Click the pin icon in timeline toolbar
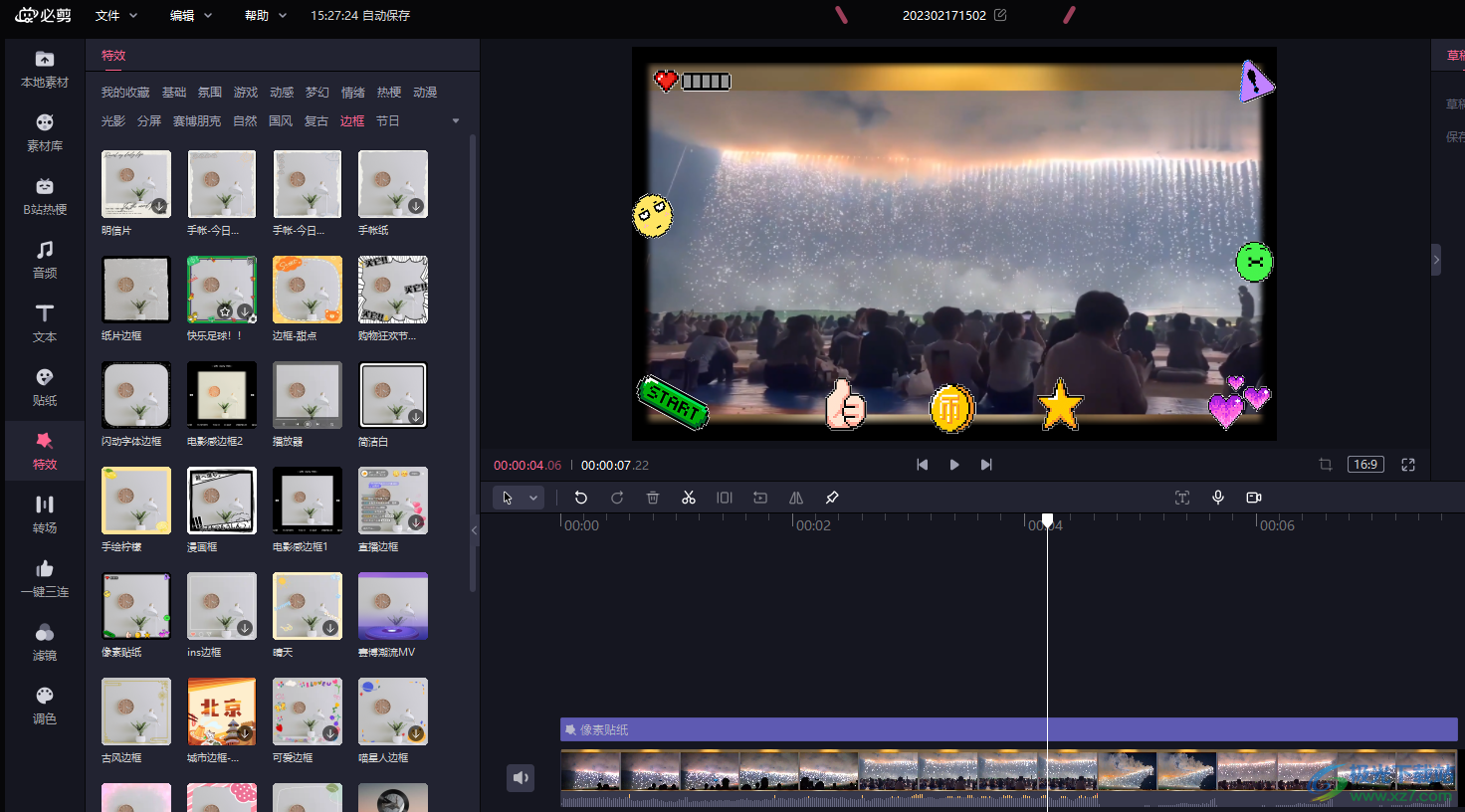This screenshot has height=812, width=1465. 832,498
